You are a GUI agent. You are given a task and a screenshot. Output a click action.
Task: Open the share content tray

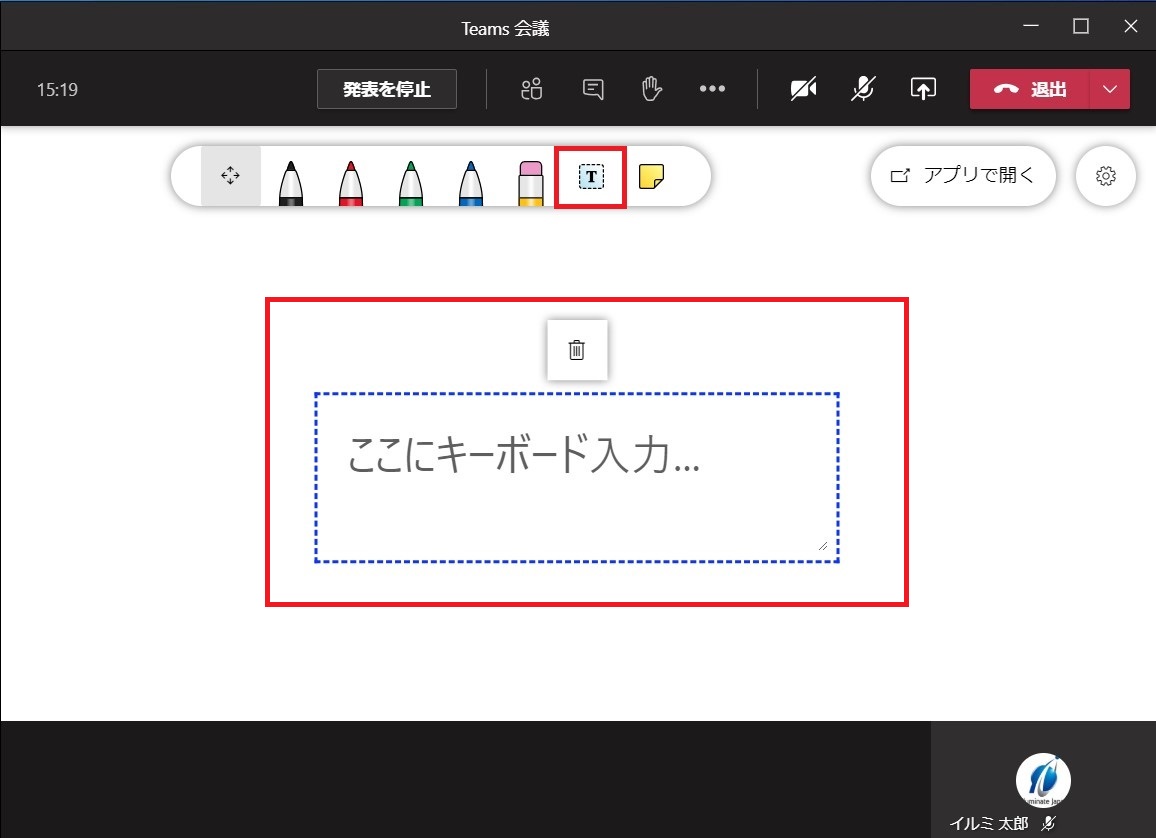(923, 88)
